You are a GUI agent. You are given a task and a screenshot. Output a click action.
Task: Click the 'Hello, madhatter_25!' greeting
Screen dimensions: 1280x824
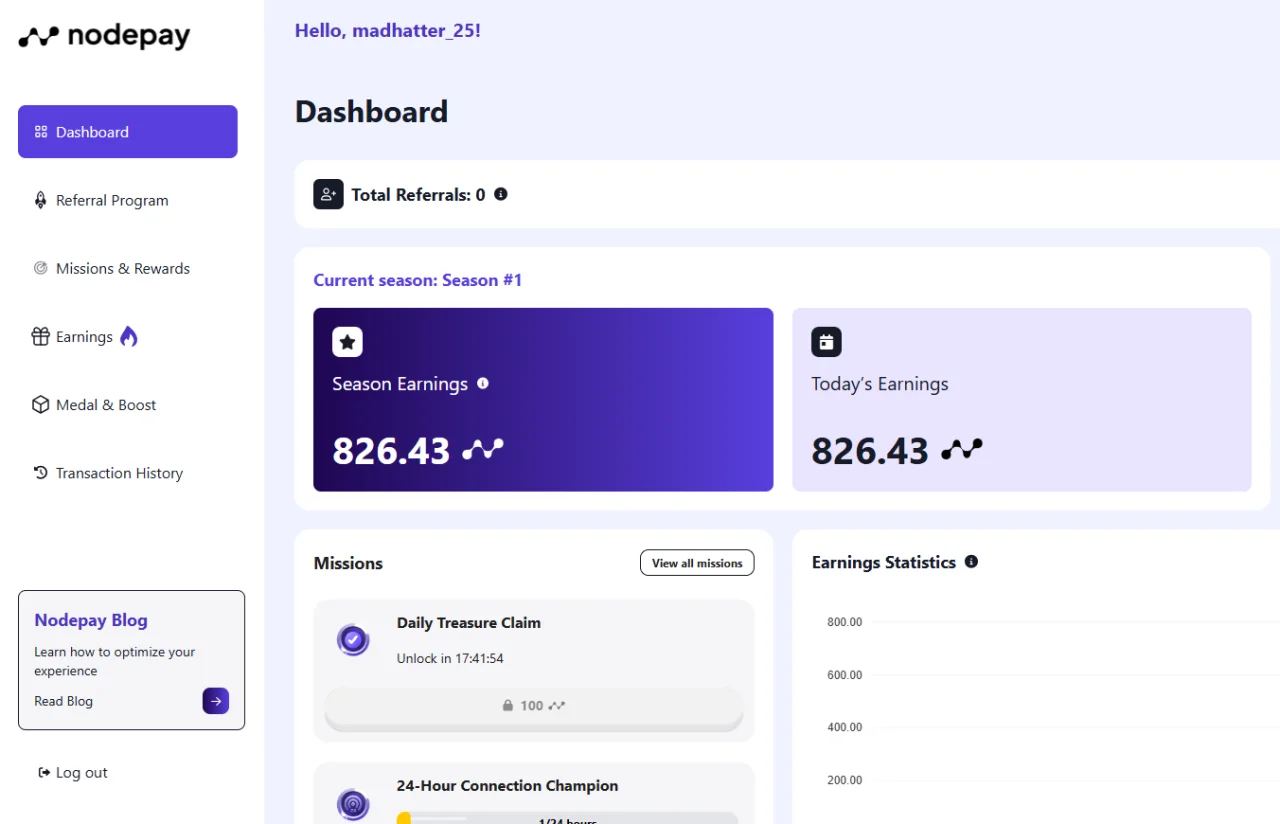388,31
